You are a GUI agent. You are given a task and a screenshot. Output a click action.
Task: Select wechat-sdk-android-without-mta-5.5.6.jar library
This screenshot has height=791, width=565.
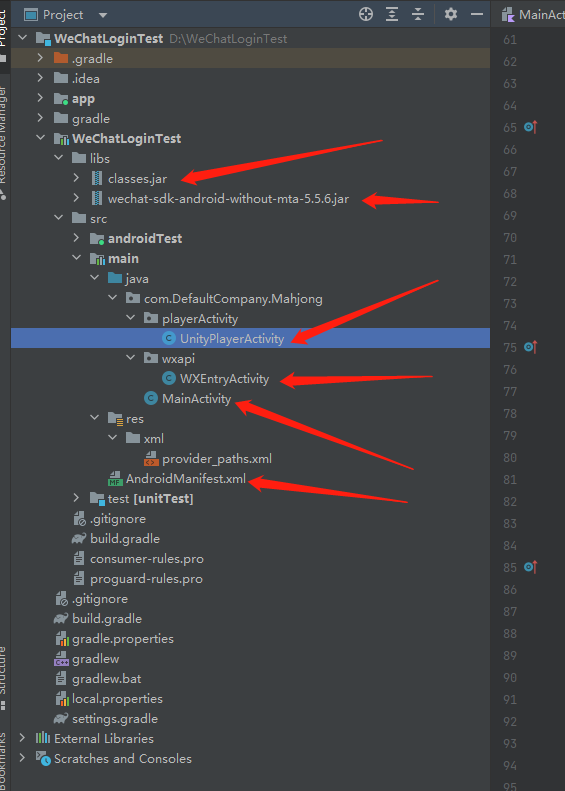228,198
